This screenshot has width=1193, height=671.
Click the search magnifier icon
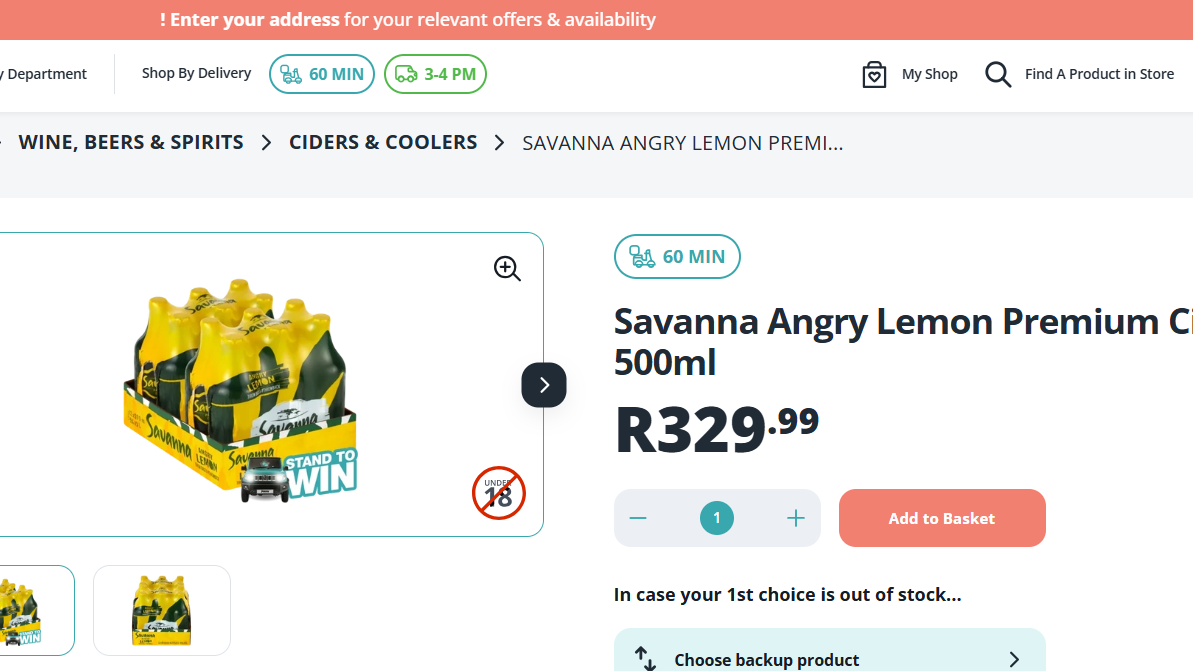pos(997,74)
